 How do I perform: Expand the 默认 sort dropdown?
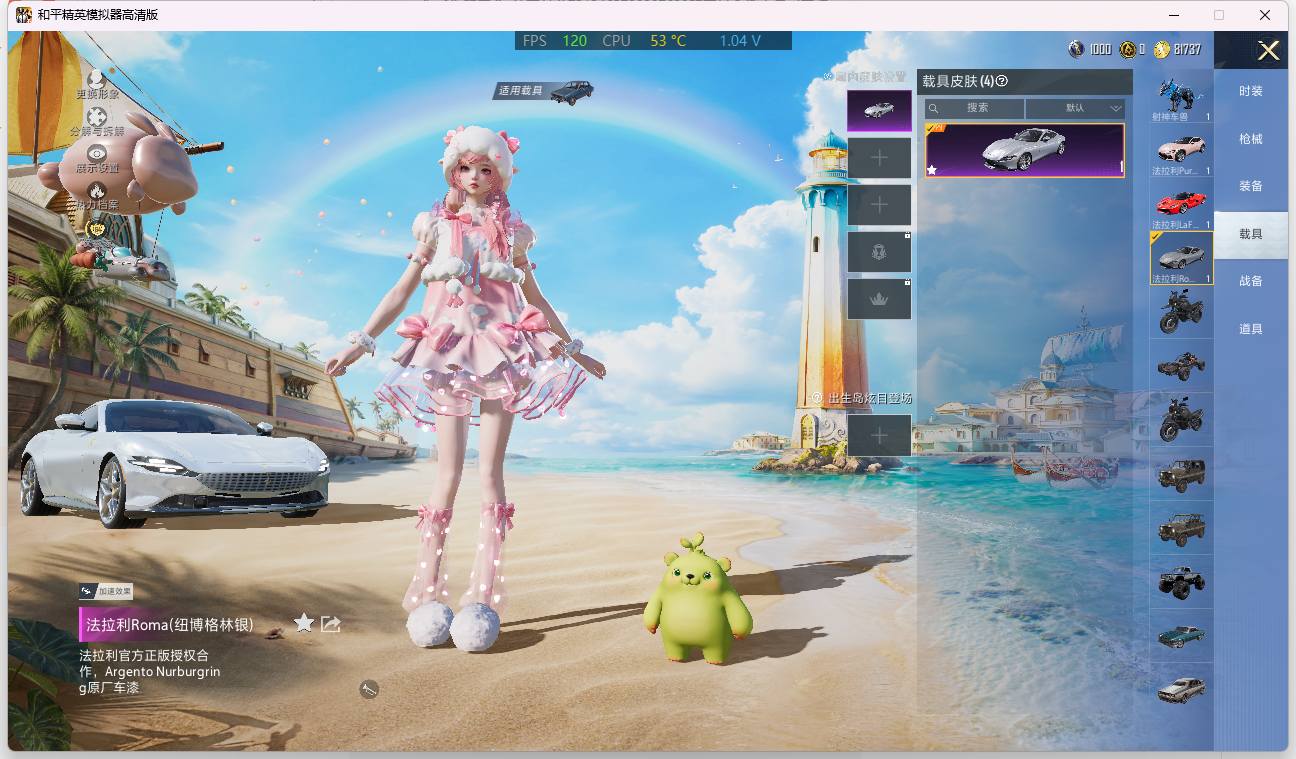(x=1076, y=108)
